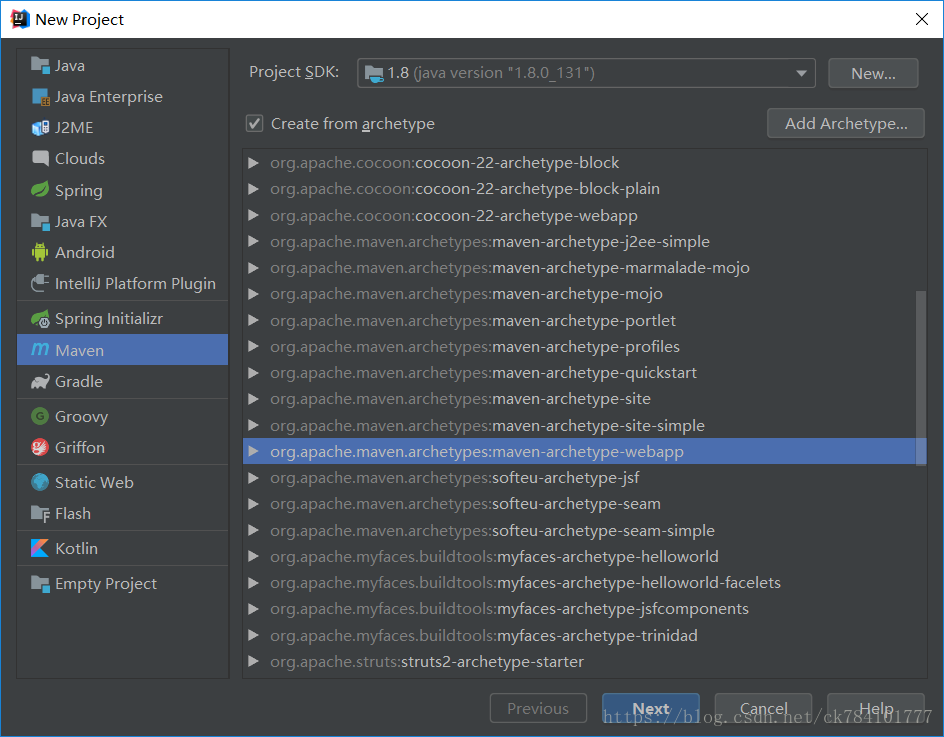
Task: Select Empty Project type
Action: click(x=123, y=583)
